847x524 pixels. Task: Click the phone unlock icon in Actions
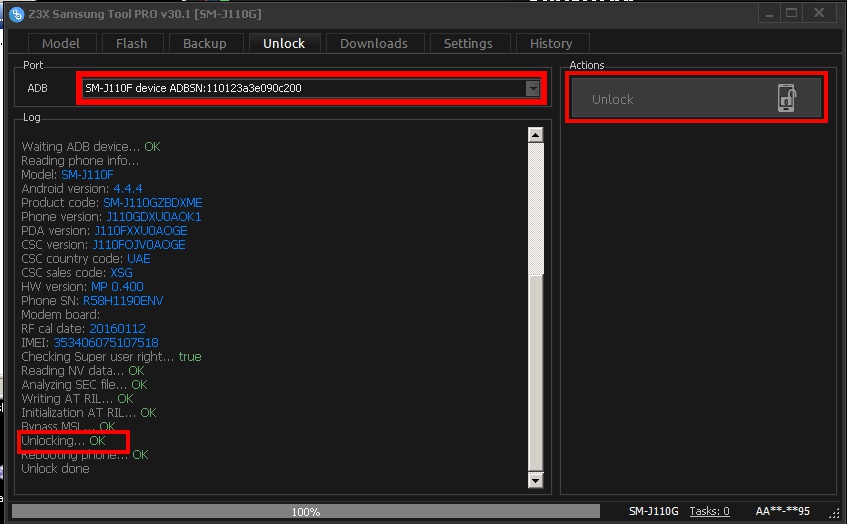point(787,98)
